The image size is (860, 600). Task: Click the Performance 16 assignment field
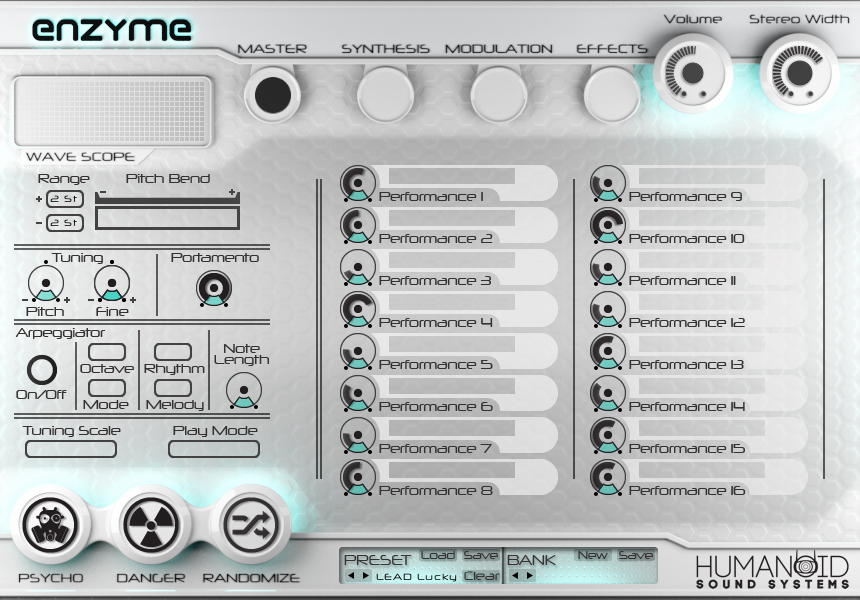(702, 470)
